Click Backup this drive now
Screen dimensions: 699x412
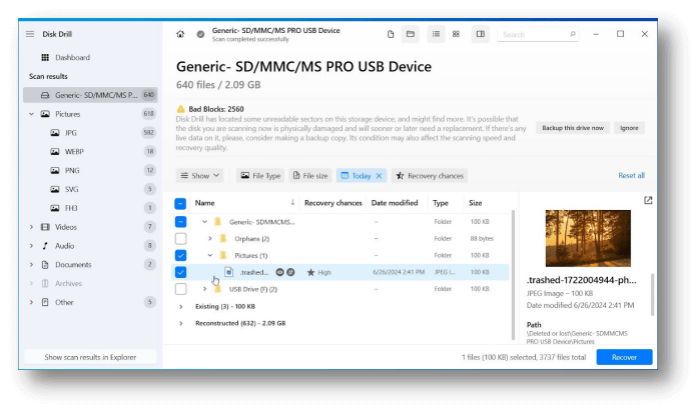pyautogui.click(x=573, y=128)
